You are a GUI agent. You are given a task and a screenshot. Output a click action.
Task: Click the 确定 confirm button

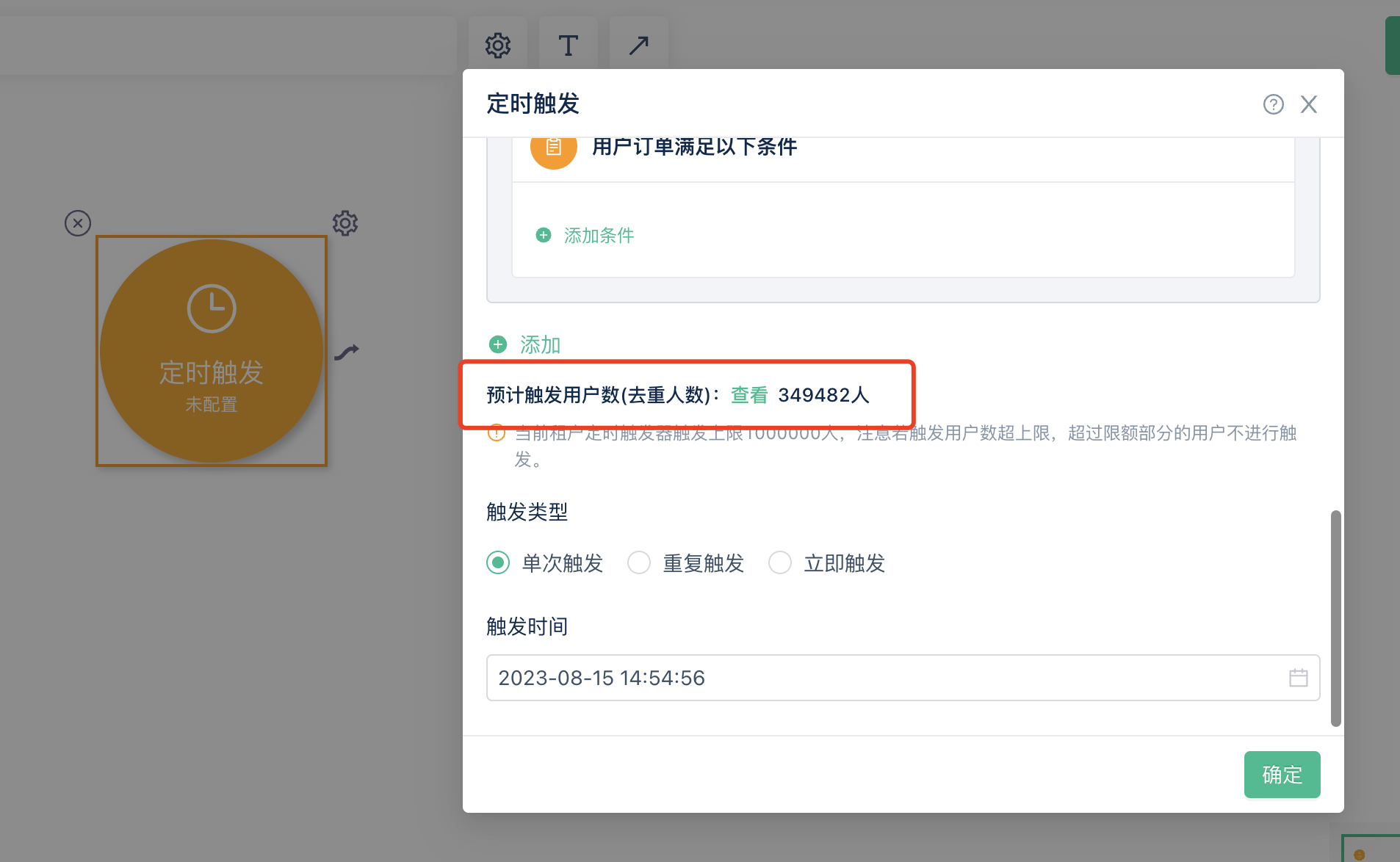[x=1282, y=775]
